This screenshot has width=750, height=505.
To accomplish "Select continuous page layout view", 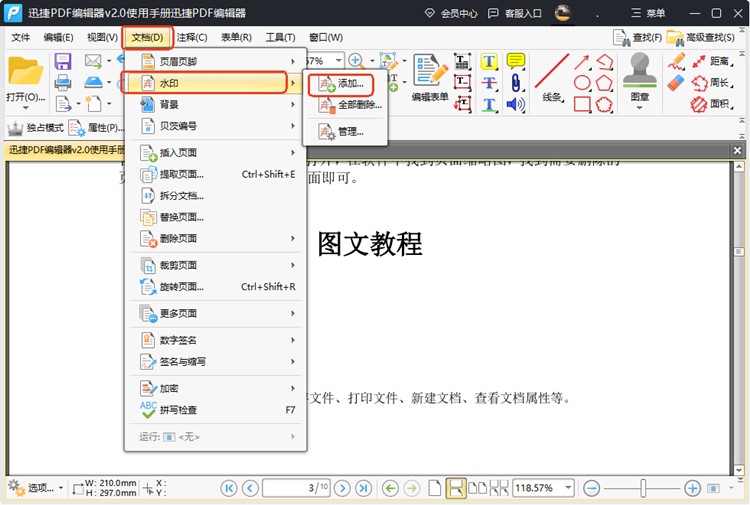I will point(455,488).
